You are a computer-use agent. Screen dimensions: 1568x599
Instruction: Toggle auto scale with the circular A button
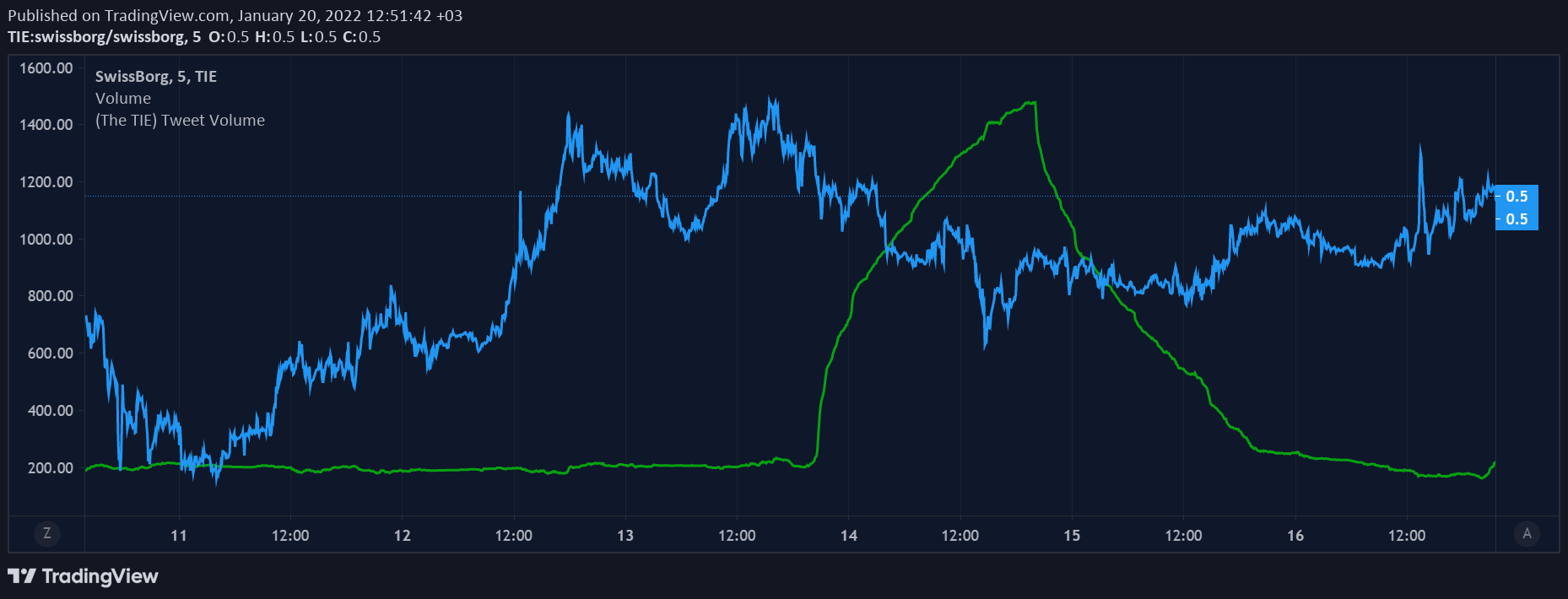click(x=1526, y=533)
